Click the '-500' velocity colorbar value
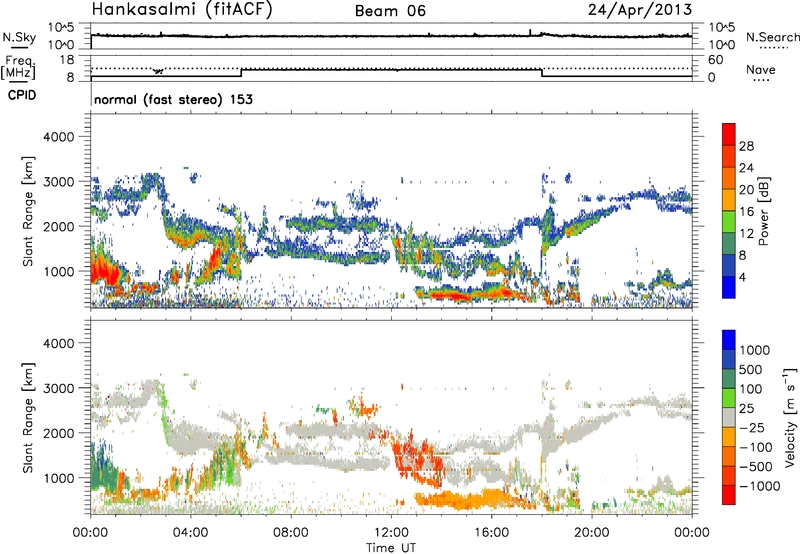Image resolution: width=800 pixels, height=554 pixels. (x=756, y=467)
